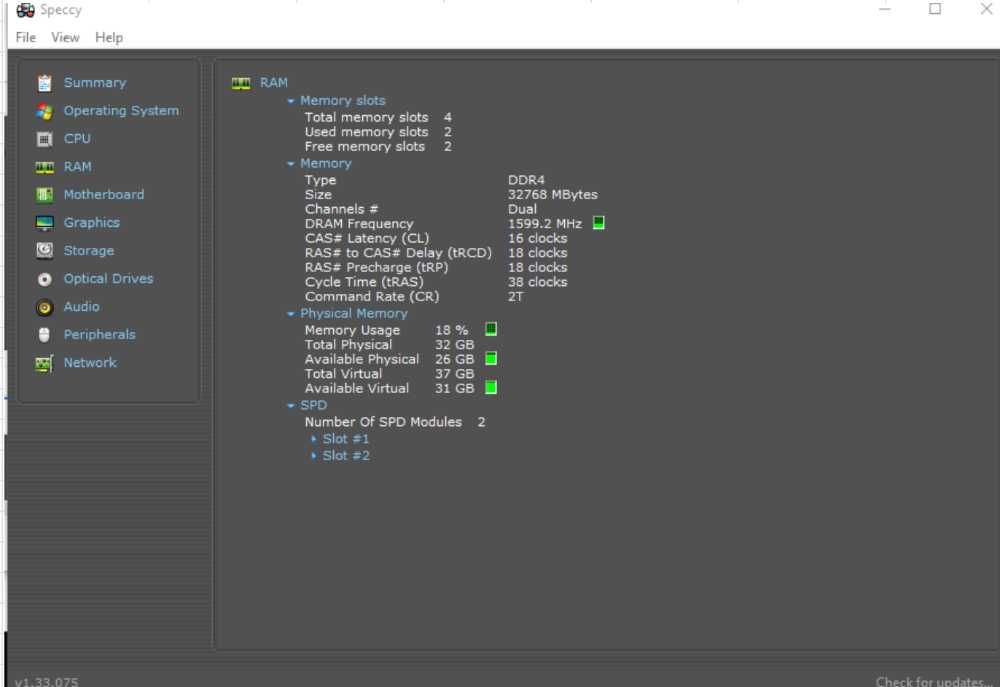Click the Audio speaker icon
The height and width of the screenshot is (687, 1000).
tap(44, 307)
